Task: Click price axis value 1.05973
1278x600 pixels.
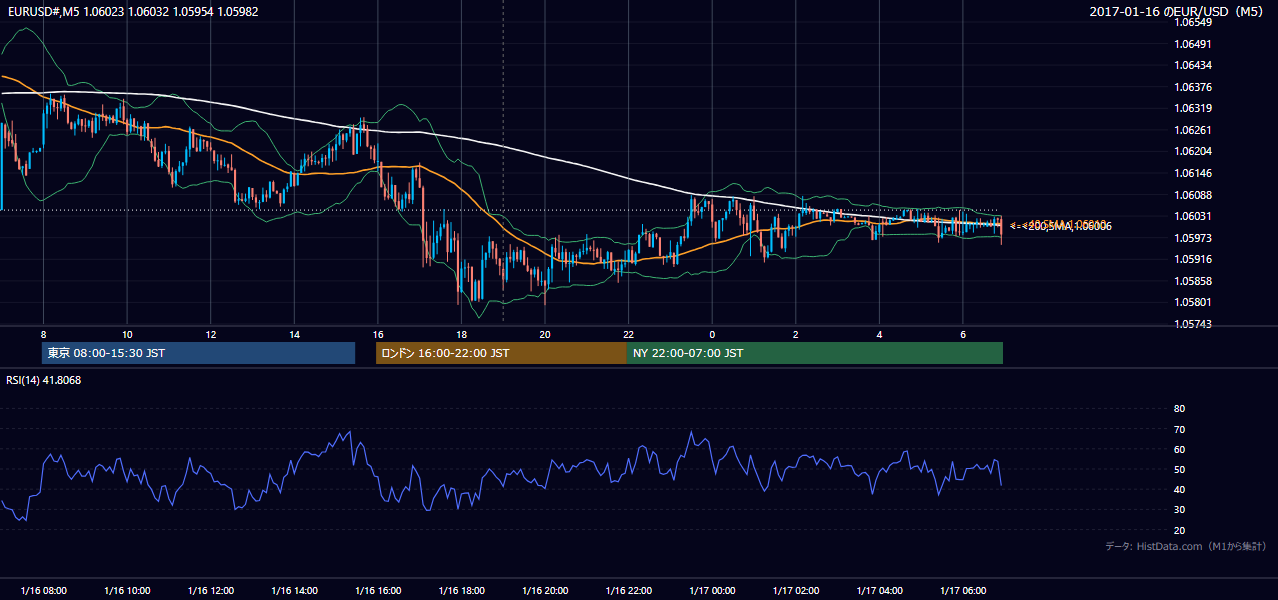Action: 1192,238
